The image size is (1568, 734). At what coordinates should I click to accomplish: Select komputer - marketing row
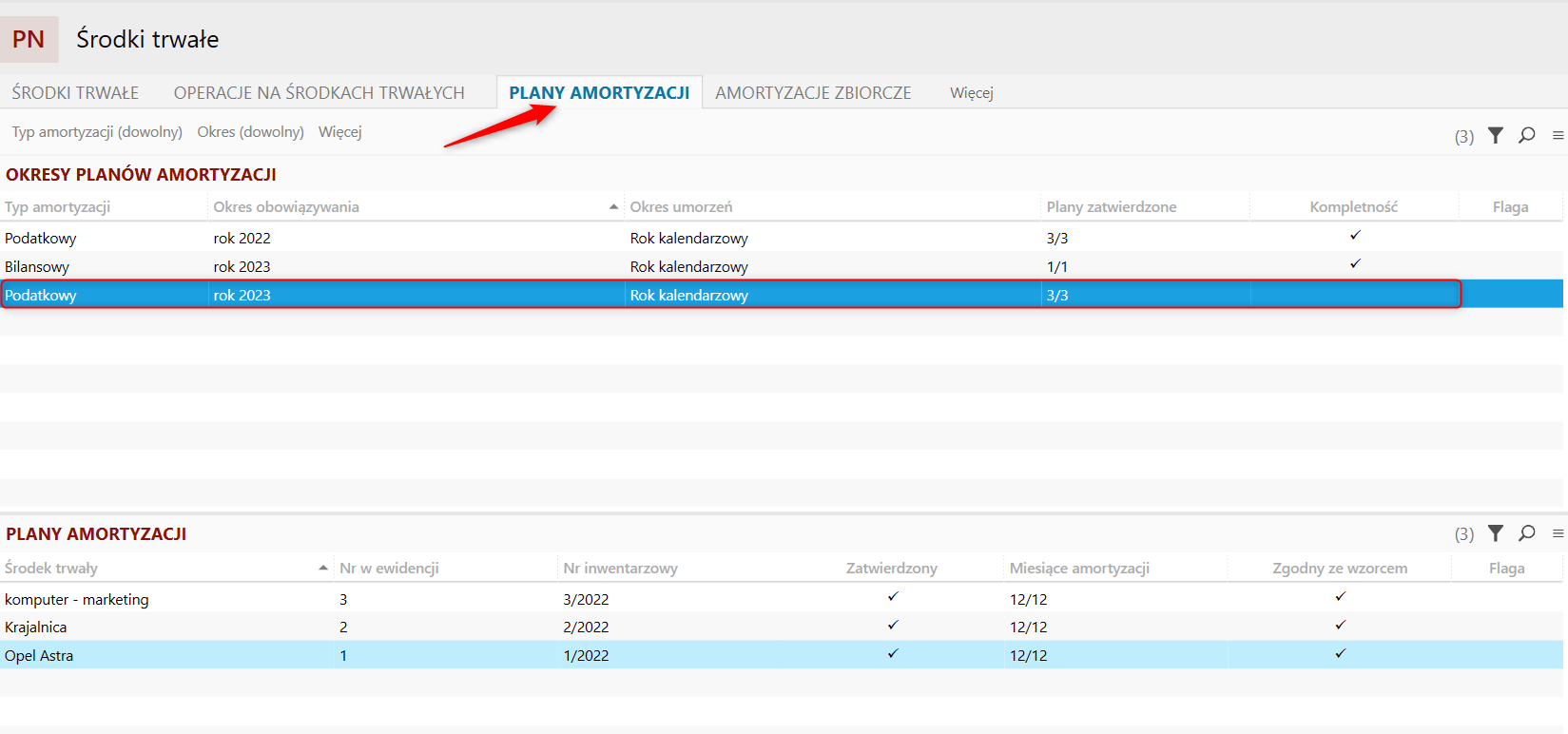coord(782,599)
